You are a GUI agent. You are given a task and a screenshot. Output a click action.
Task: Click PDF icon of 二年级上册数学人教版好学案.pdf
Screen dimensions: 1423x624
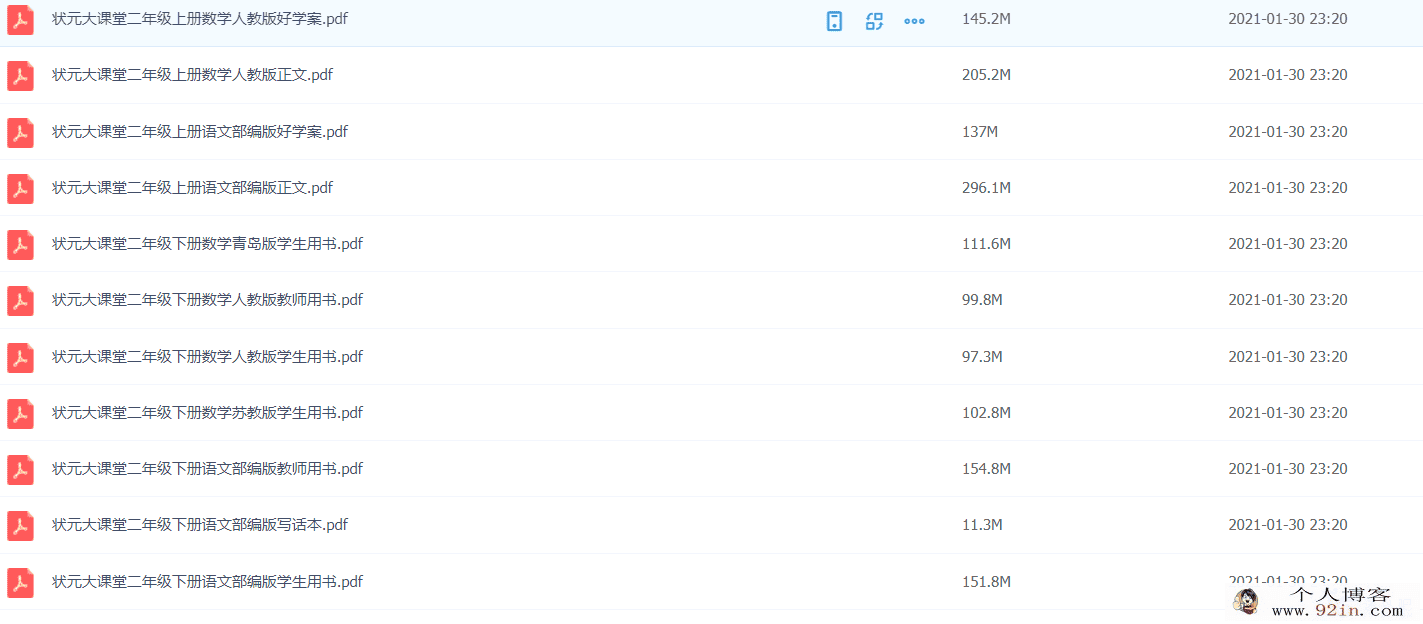click(20, 20)
